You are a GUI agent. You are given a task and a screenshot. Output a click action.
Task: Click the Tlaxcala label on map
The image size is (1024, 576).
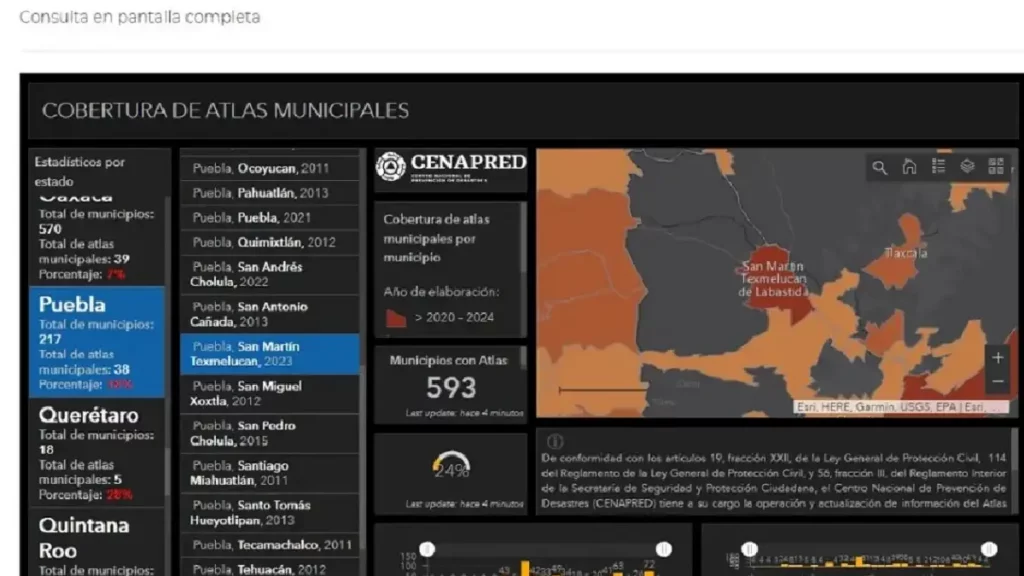pyautogui.click(x=906, y=253)
